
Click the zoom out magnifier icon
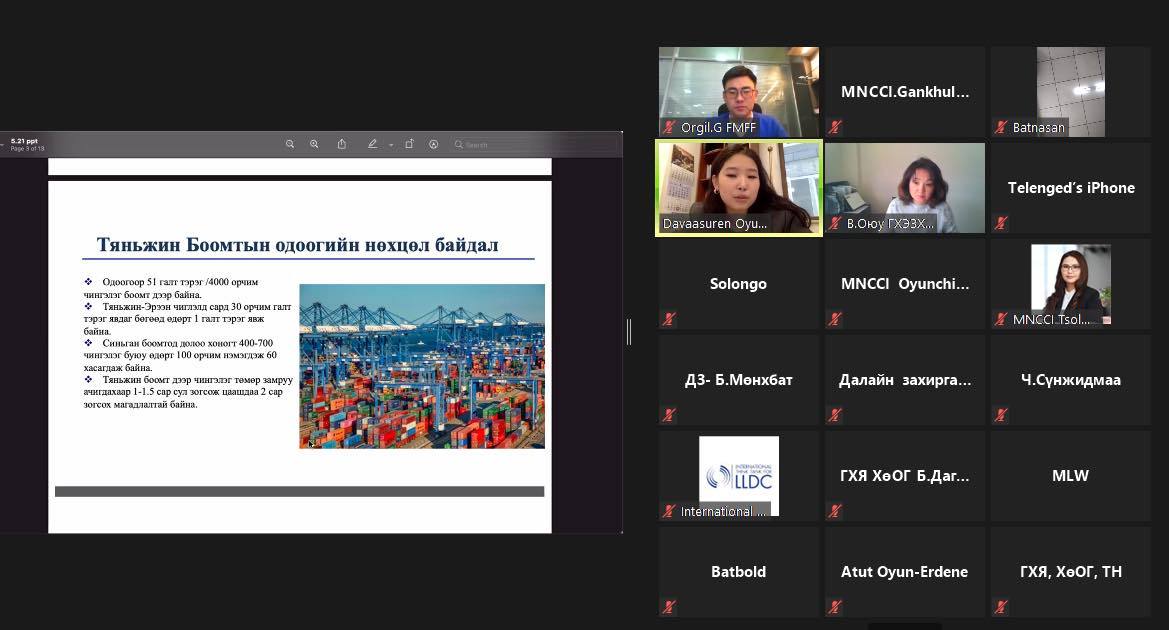coord(290,144)
